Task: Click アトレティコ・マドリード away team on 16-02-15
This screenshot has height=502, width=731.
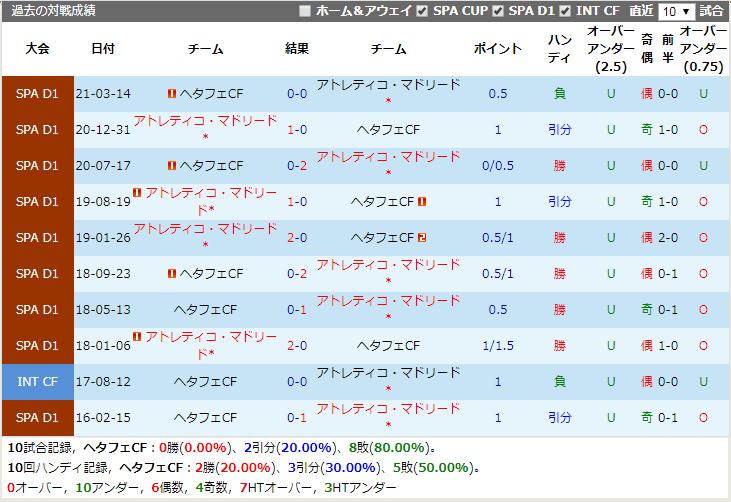Action: click(388, 409)
